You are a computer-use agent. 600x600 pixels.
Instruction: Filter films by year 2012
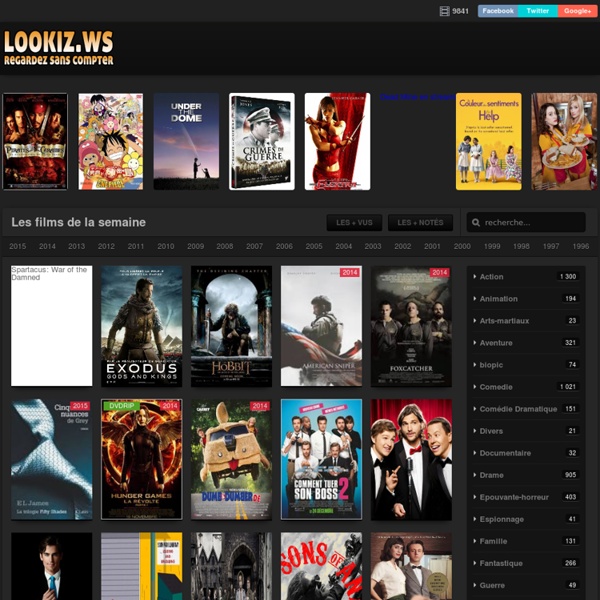click(x=106, y=246)
